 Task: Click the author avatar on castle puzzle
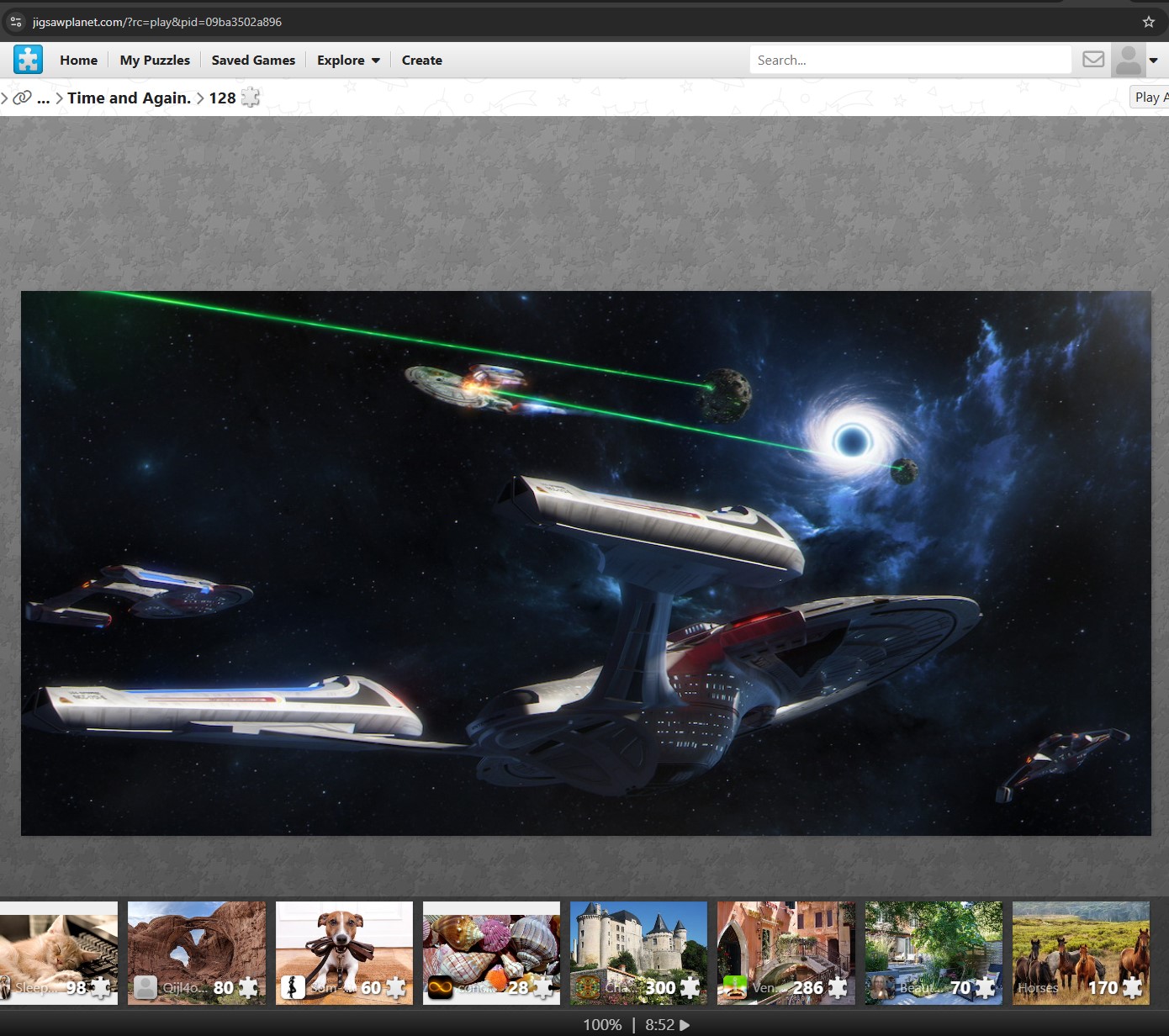click(x=588, y=987)
